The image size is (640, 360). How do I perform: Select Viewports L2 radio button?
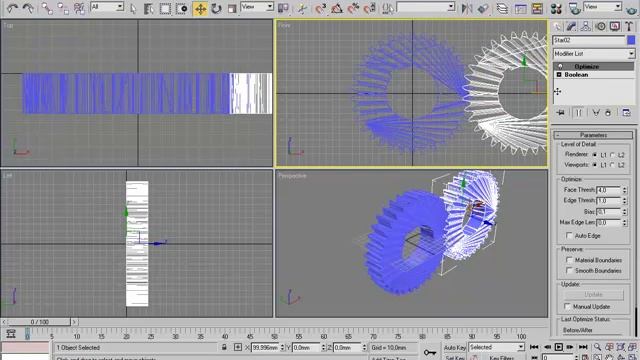[x=612, y=165]
